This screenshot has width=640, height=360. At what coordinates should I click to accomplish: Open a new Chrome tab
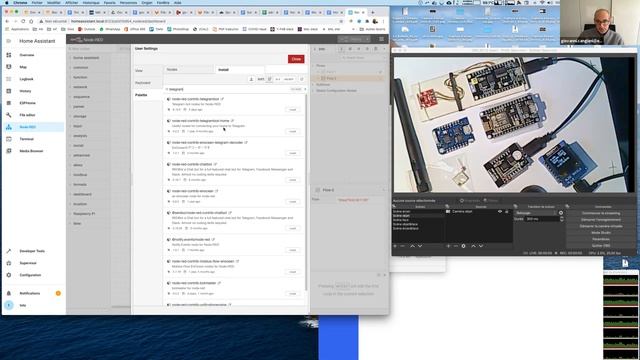click(373, 12)
